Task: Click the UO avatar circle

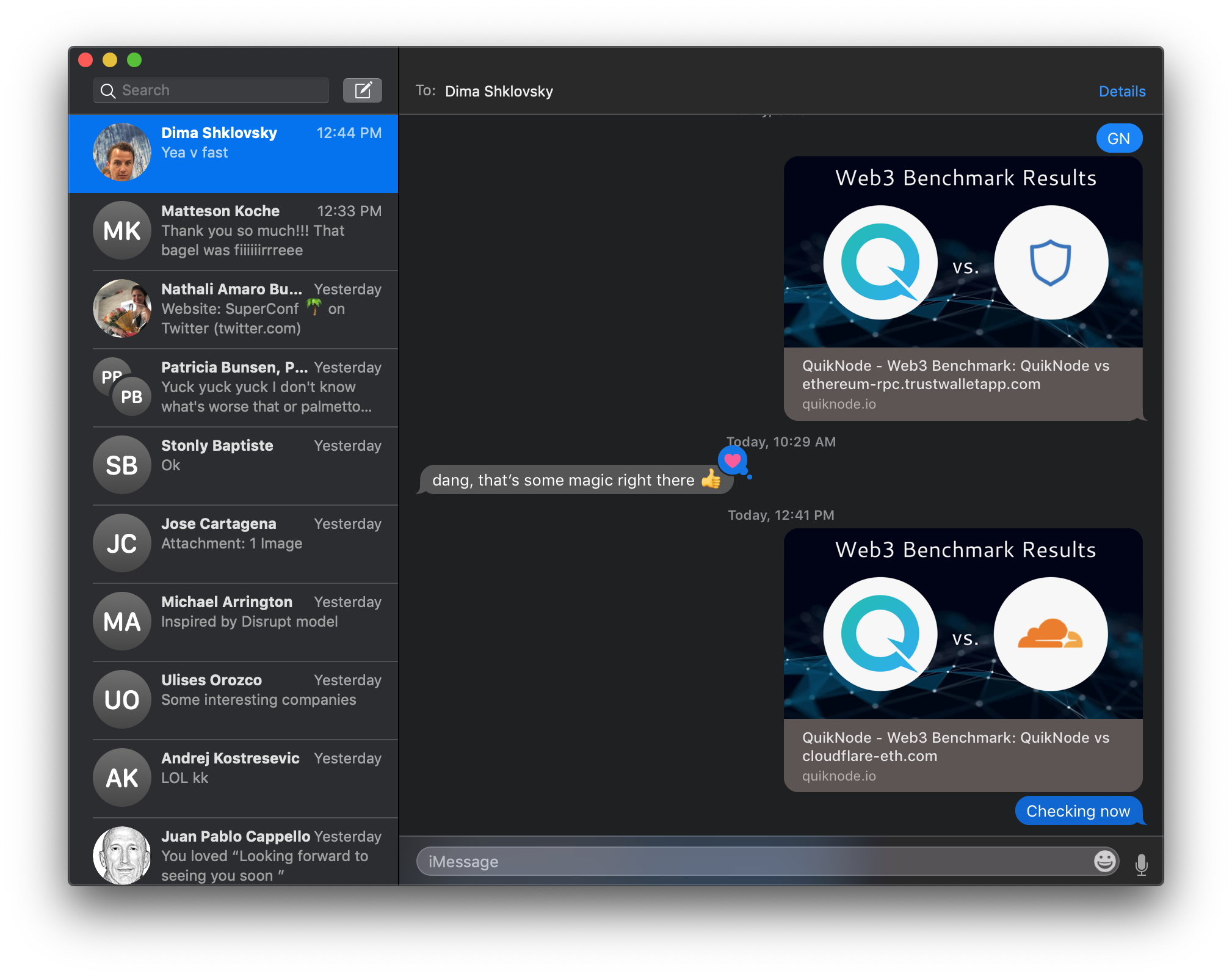Action: point(122,700)
